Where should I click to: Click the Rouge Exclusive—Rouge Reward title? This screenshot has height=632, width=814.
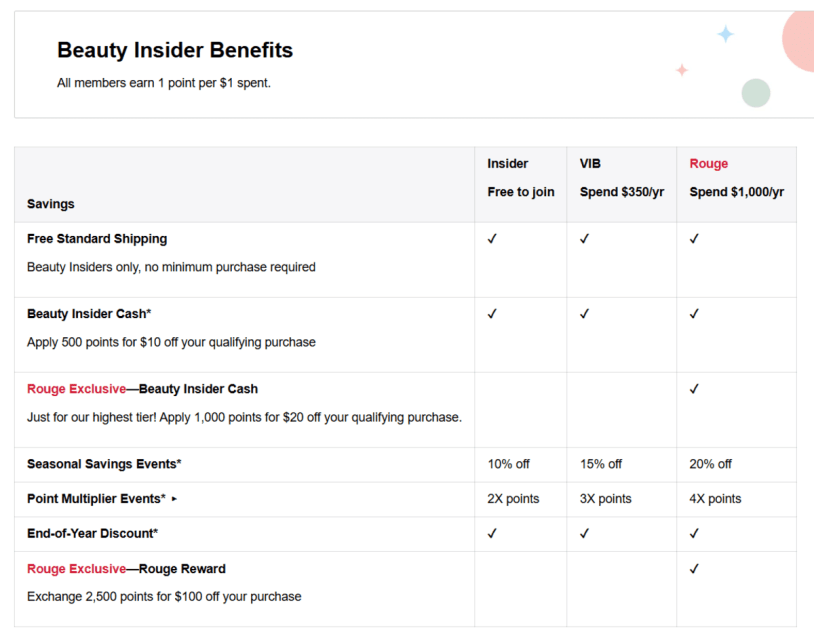click(x=126, y=569)
